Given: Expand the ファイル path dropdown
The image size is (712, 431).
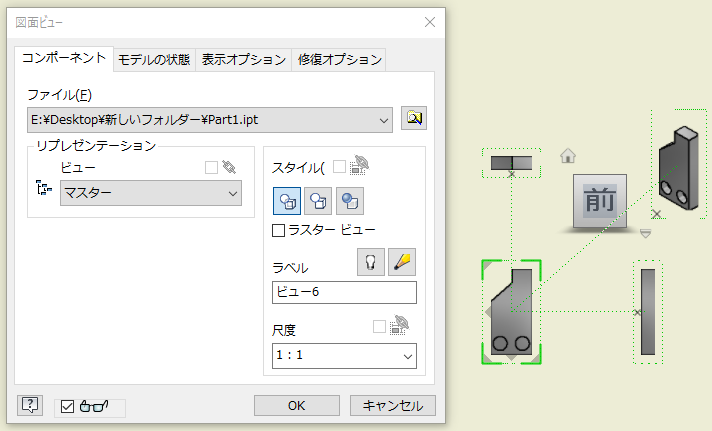Looking at the screenshot, I should (384, 120).
